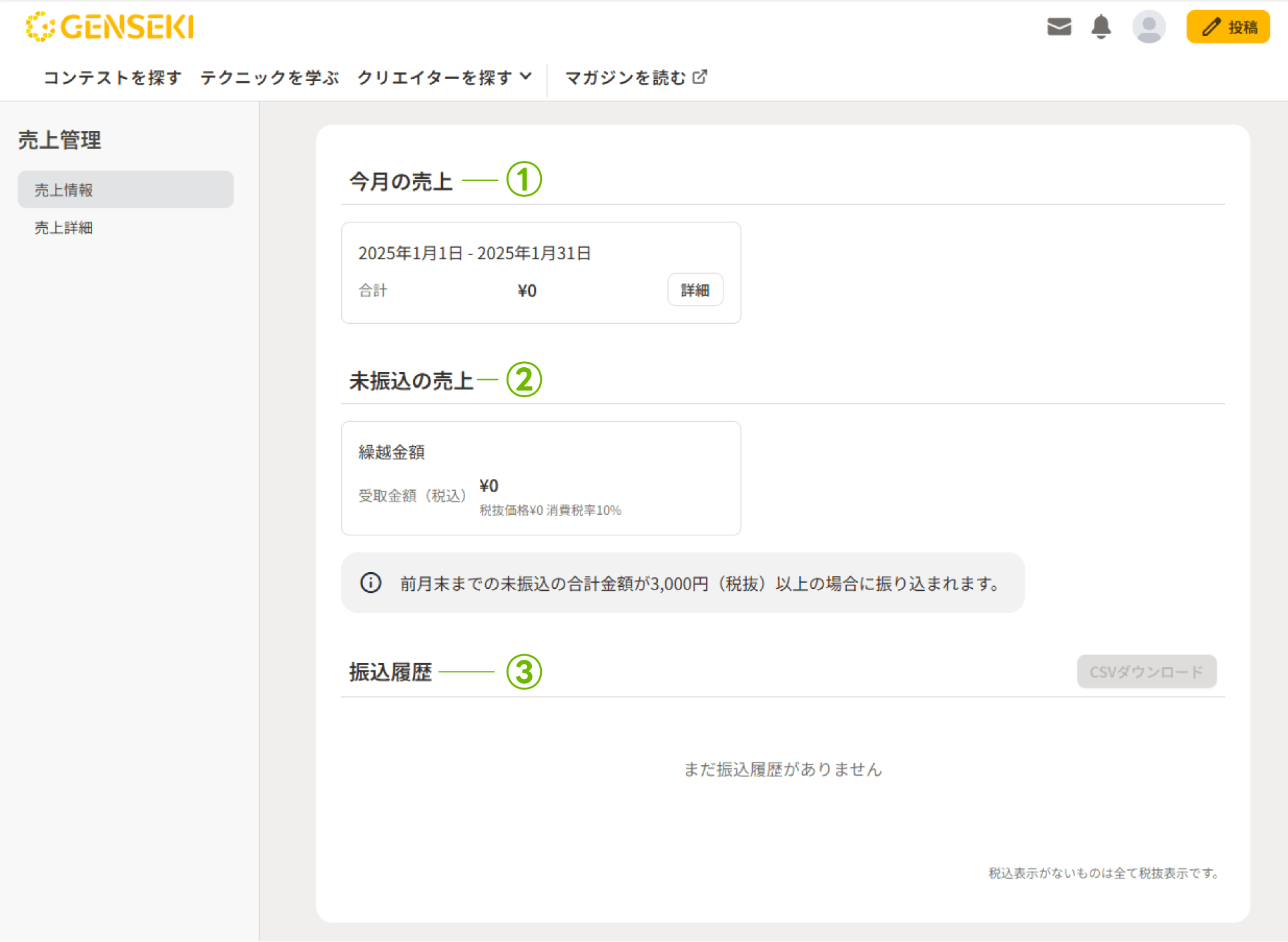
Task: Click the 合計 label in the sales card
Action: pyautogui.click(x=373, y=290)
